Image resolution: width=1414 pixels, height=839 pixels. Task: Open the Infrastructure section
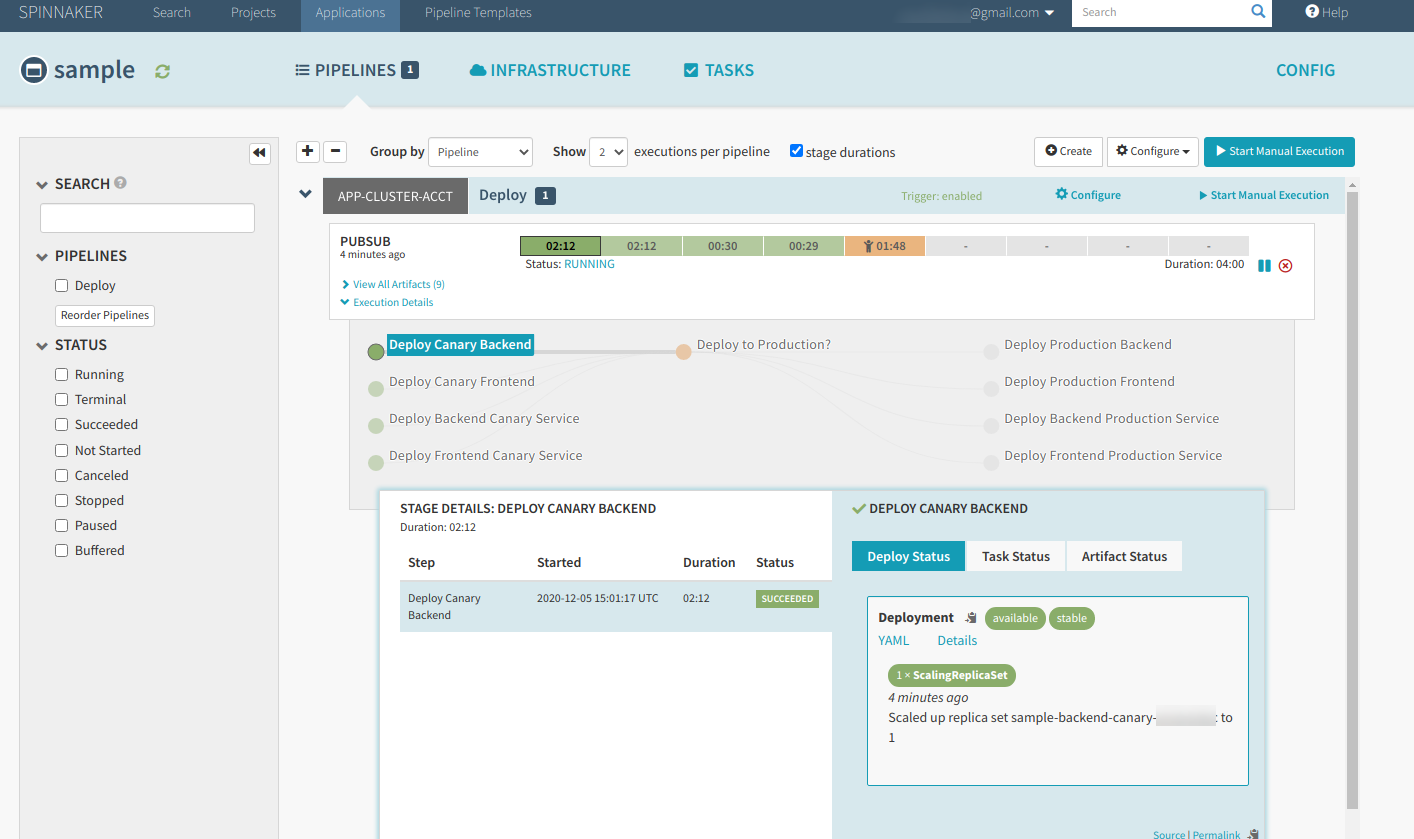549,70
